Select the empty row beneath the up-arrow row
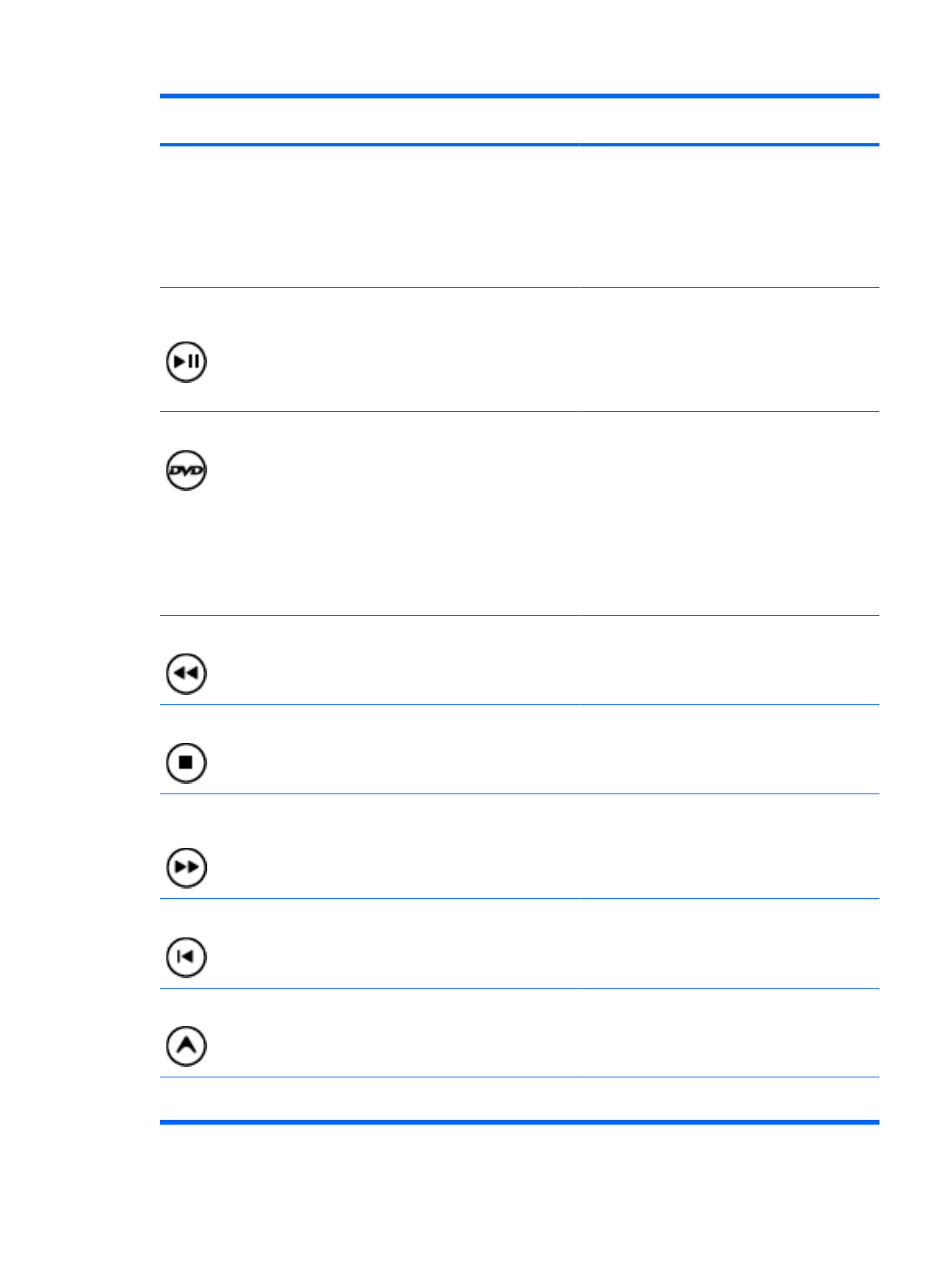Screen dimensions: 952x1267 pos(518,1098)
